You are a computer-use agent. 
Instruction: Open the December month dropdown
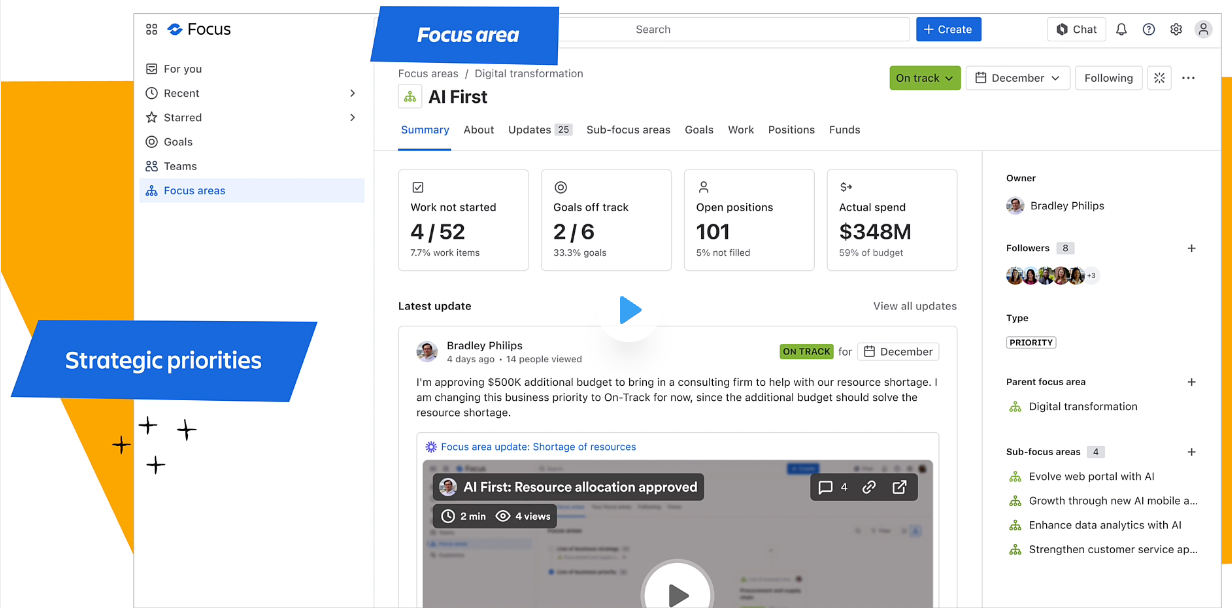coord(1017,77)
